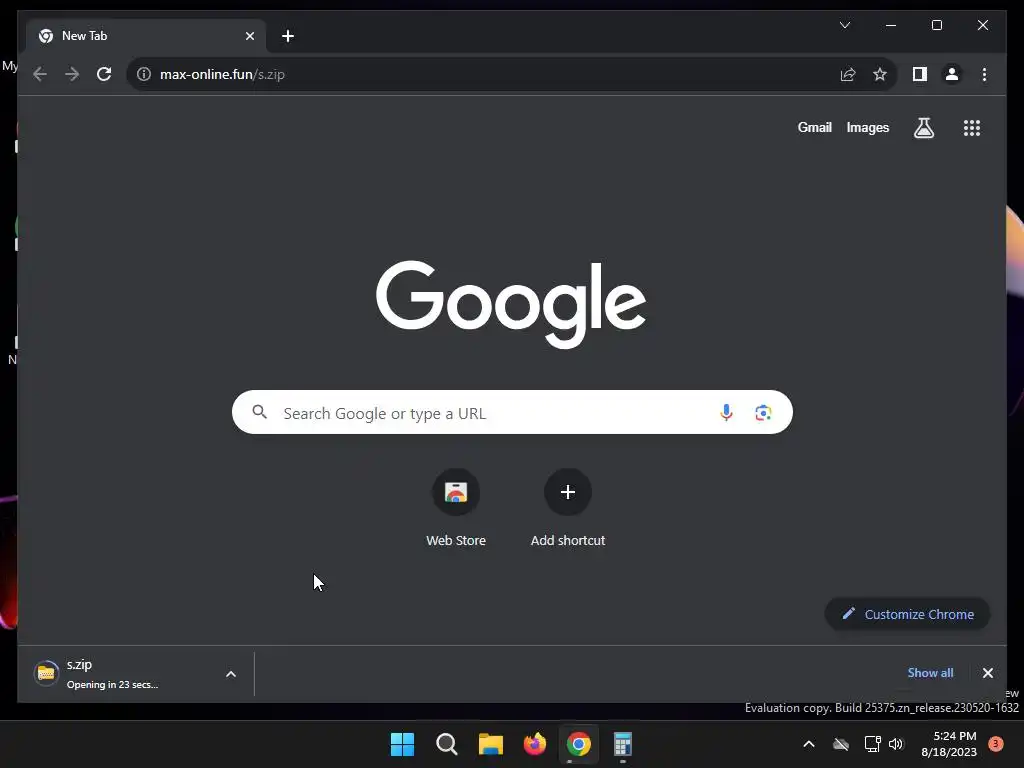Open the notification badge showing 3
Screen dimensions: 1024x768
pos(996,744)
